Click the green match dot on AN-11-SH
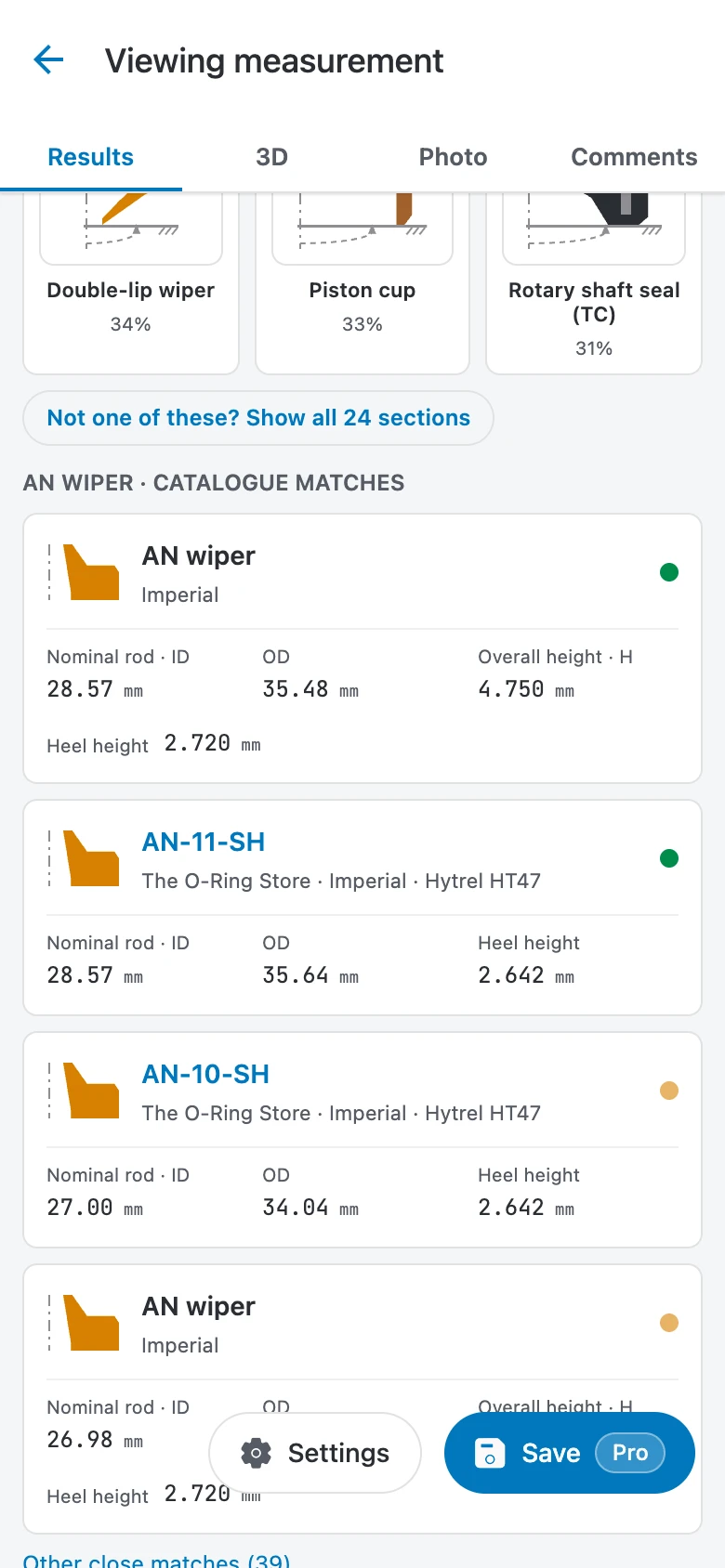Viewport: 725px width, 1568px height. click(669, 858)
